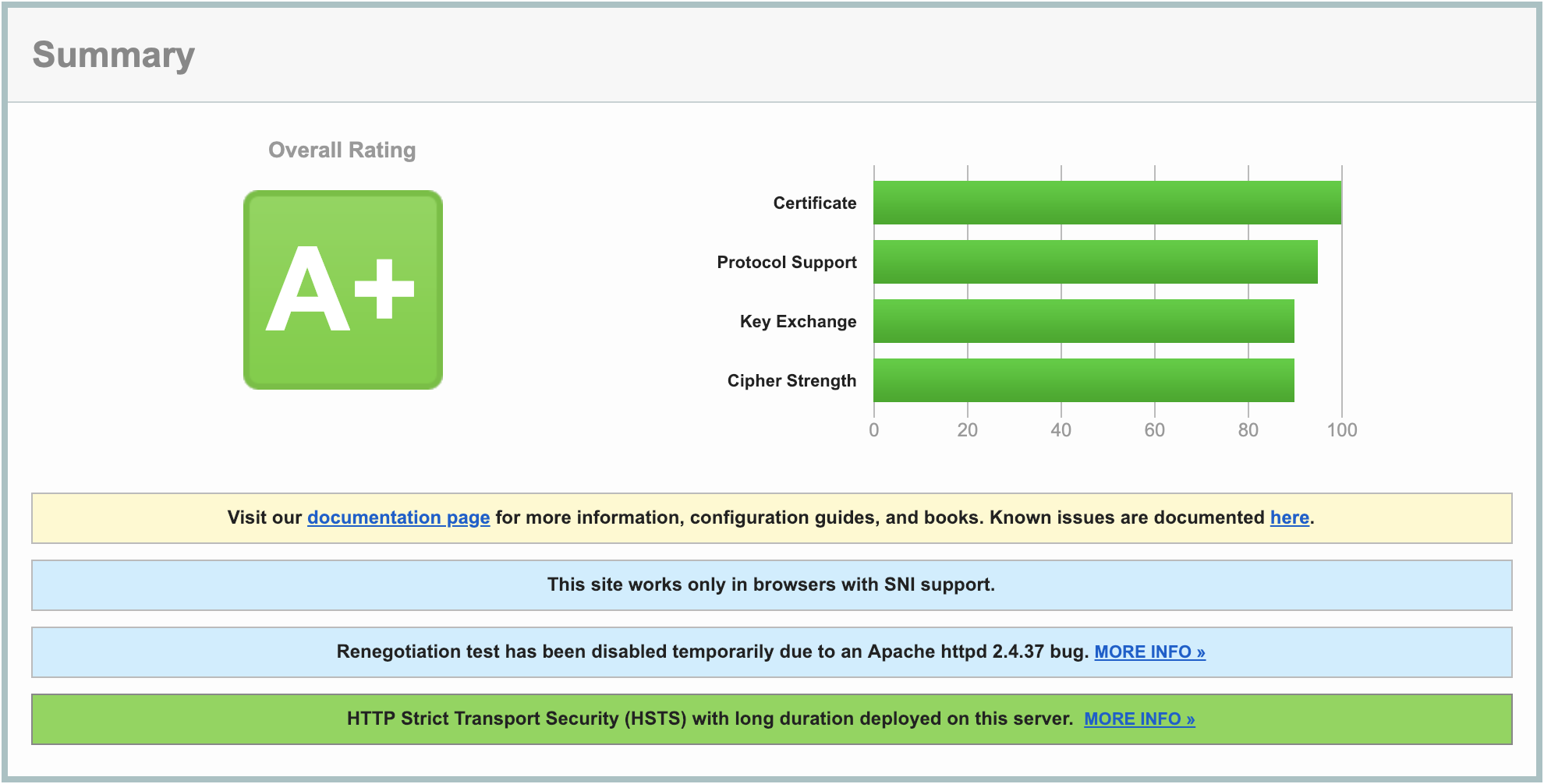Click the Summary heading
This screenshot has width=1544, height=784.
point(114,55)
